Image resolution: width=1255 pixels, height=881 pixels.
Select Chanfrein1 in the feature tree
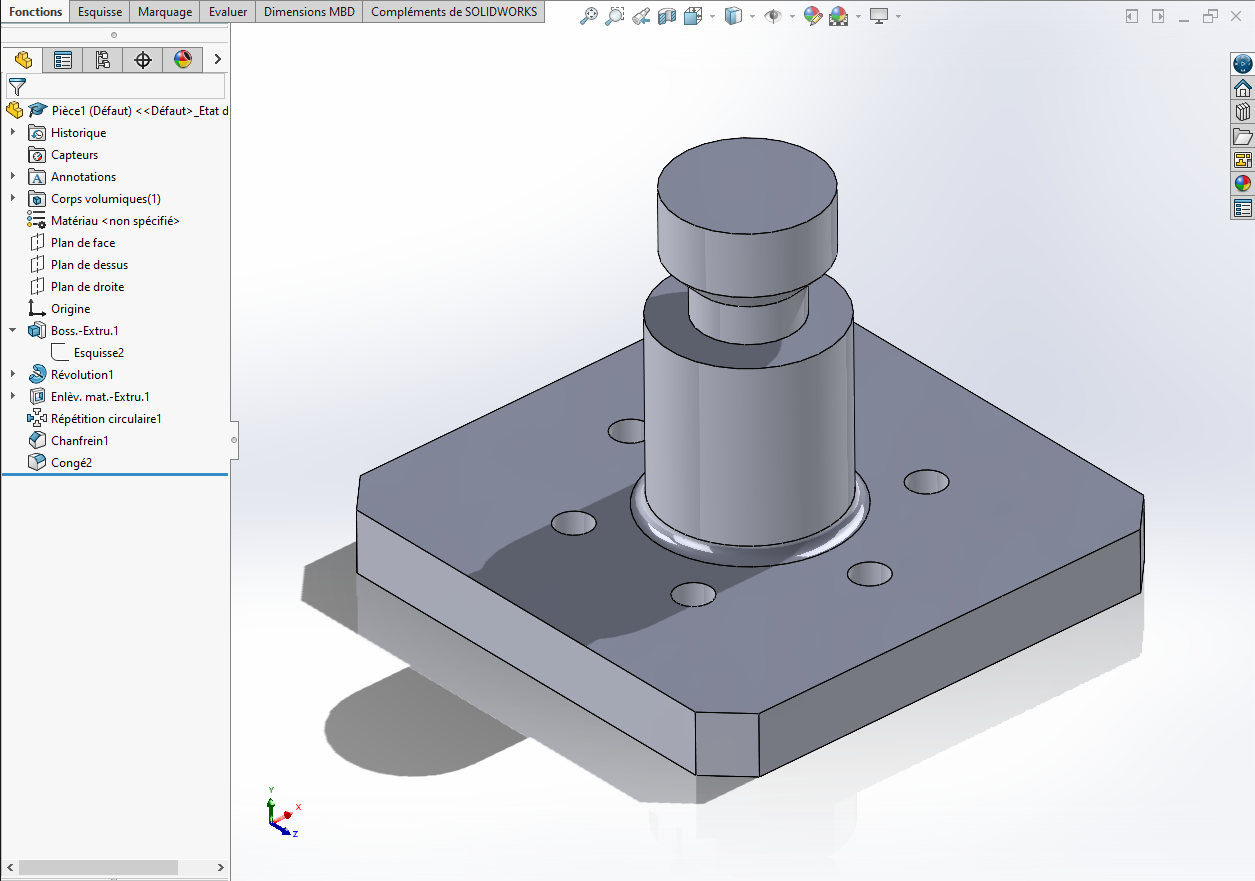coord(79,441)
